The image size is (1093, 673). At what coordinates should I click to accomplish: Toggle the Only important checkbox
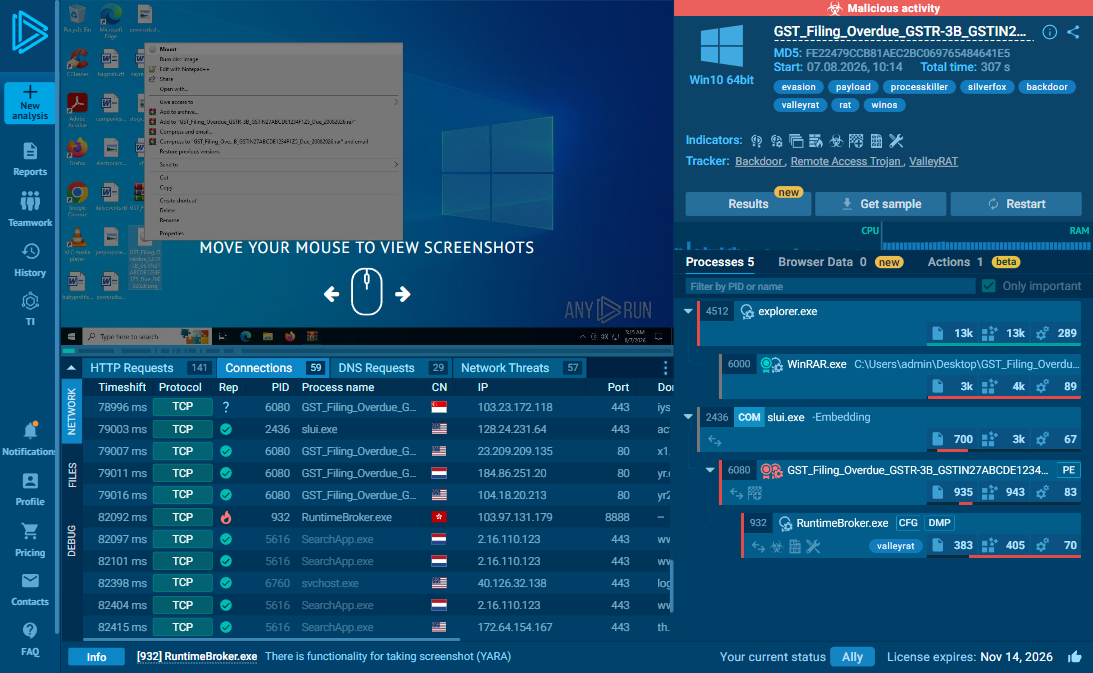[988, 286]
